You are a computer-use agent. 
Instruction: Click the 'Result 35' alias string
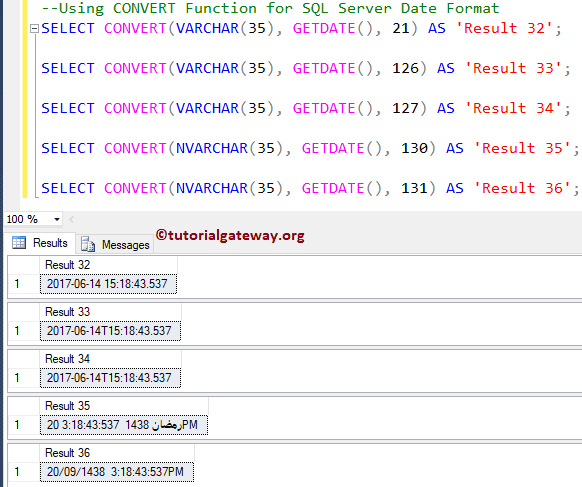click(x=522, y=148)
